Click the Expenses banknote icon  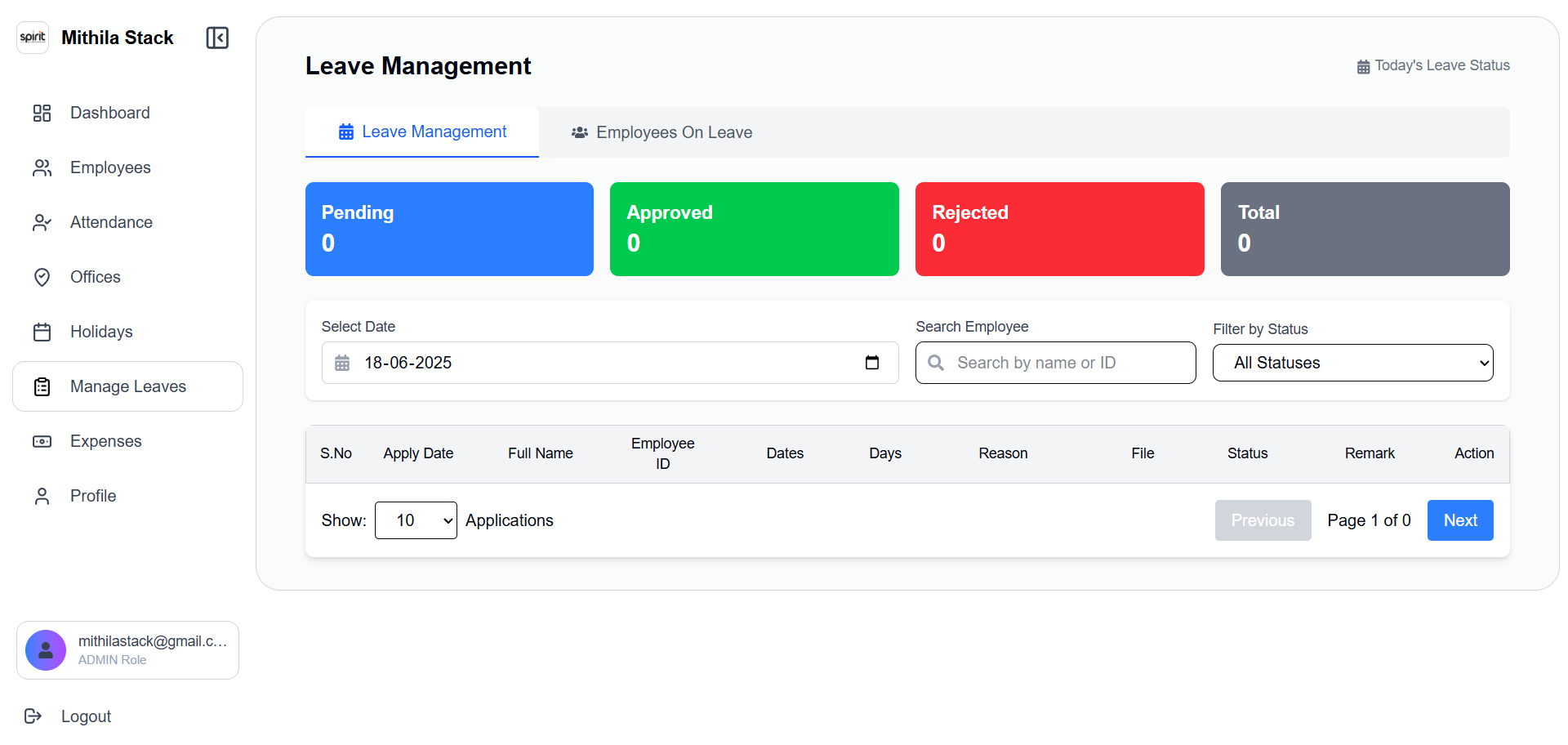click(42, 441)
